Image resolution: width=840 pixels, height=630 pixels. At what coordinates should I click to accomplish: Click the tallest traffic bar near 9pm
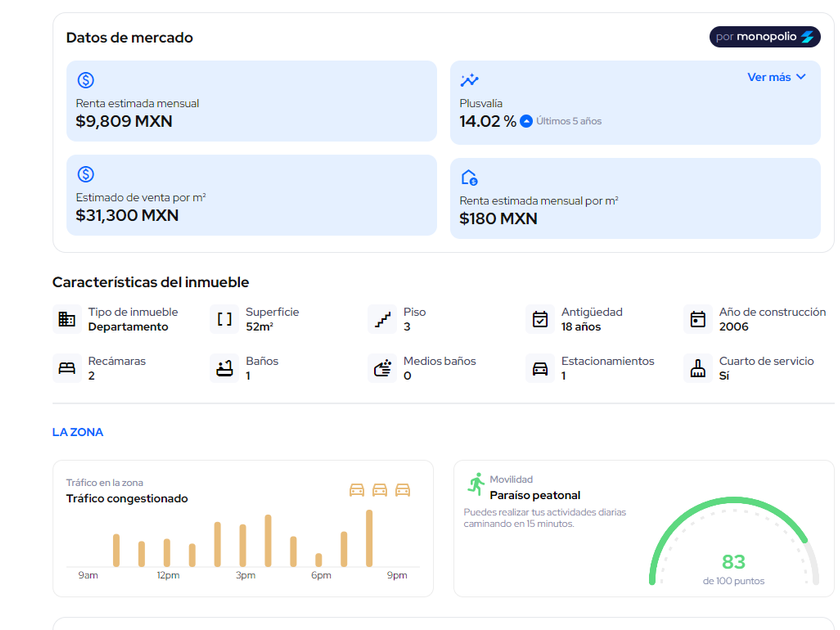(369, 538)
